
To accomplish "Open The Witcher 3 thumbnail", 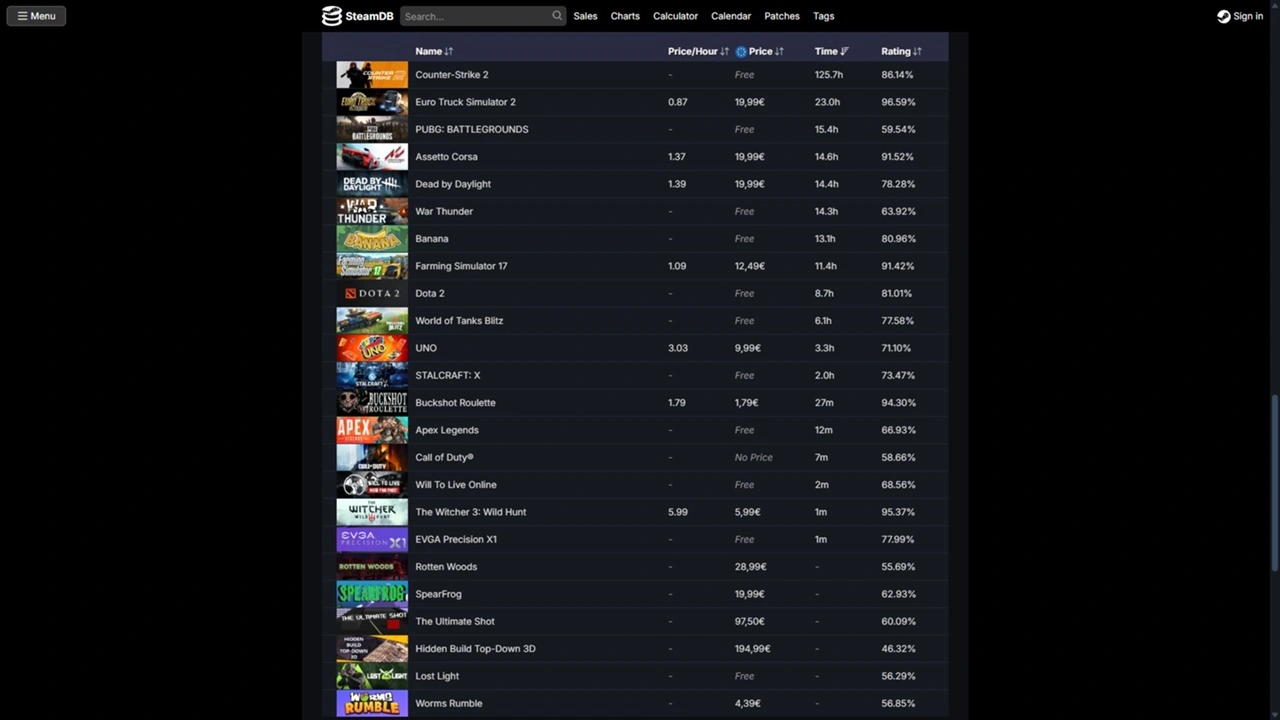I will tap(372, 512).
